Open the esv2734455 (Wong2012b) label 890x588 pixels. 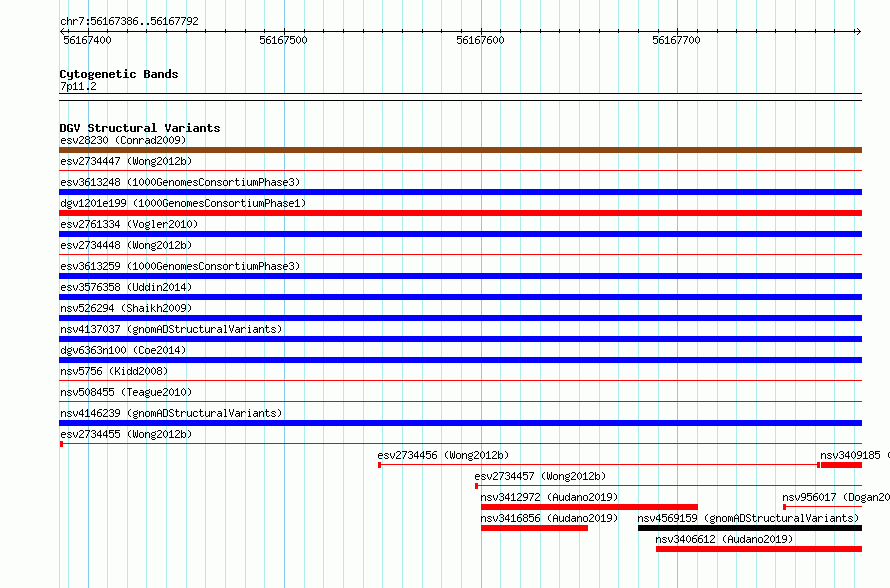pos(126,434)
